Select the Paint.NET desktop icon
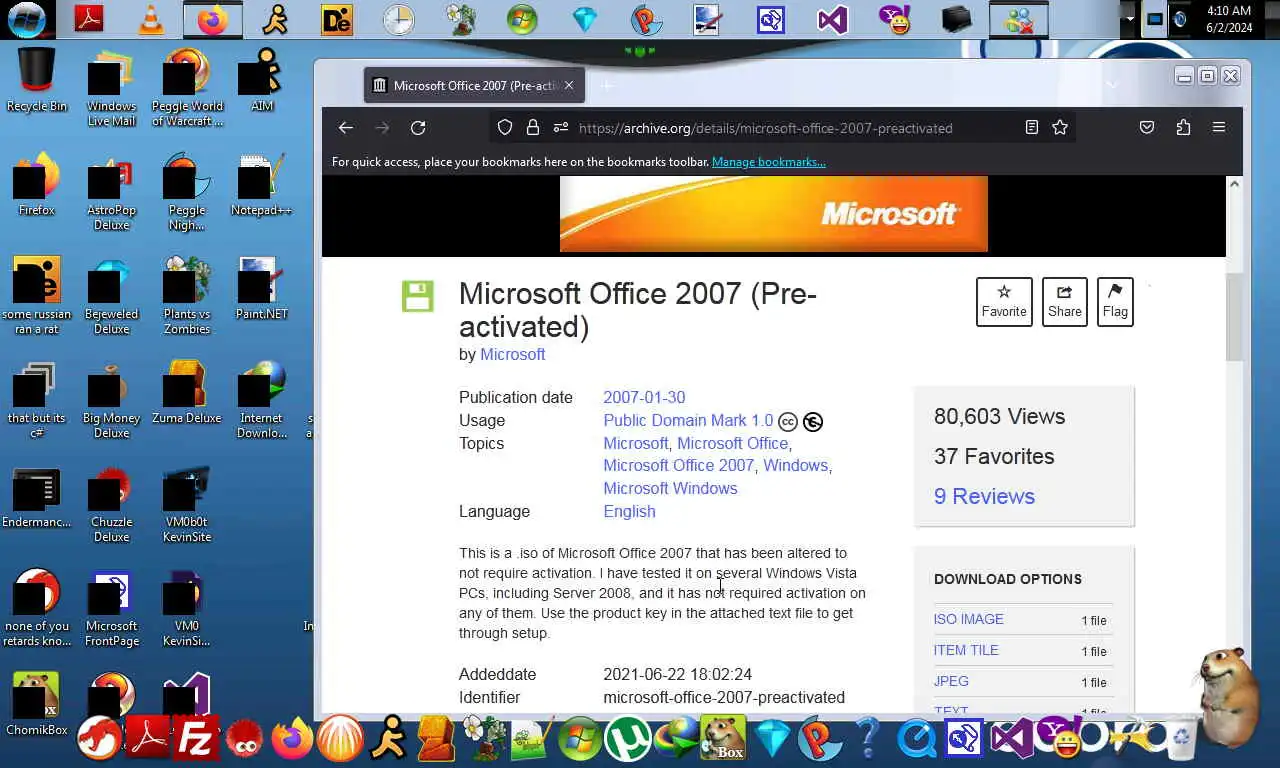1280x768 pixels. (x=261, y=289)
